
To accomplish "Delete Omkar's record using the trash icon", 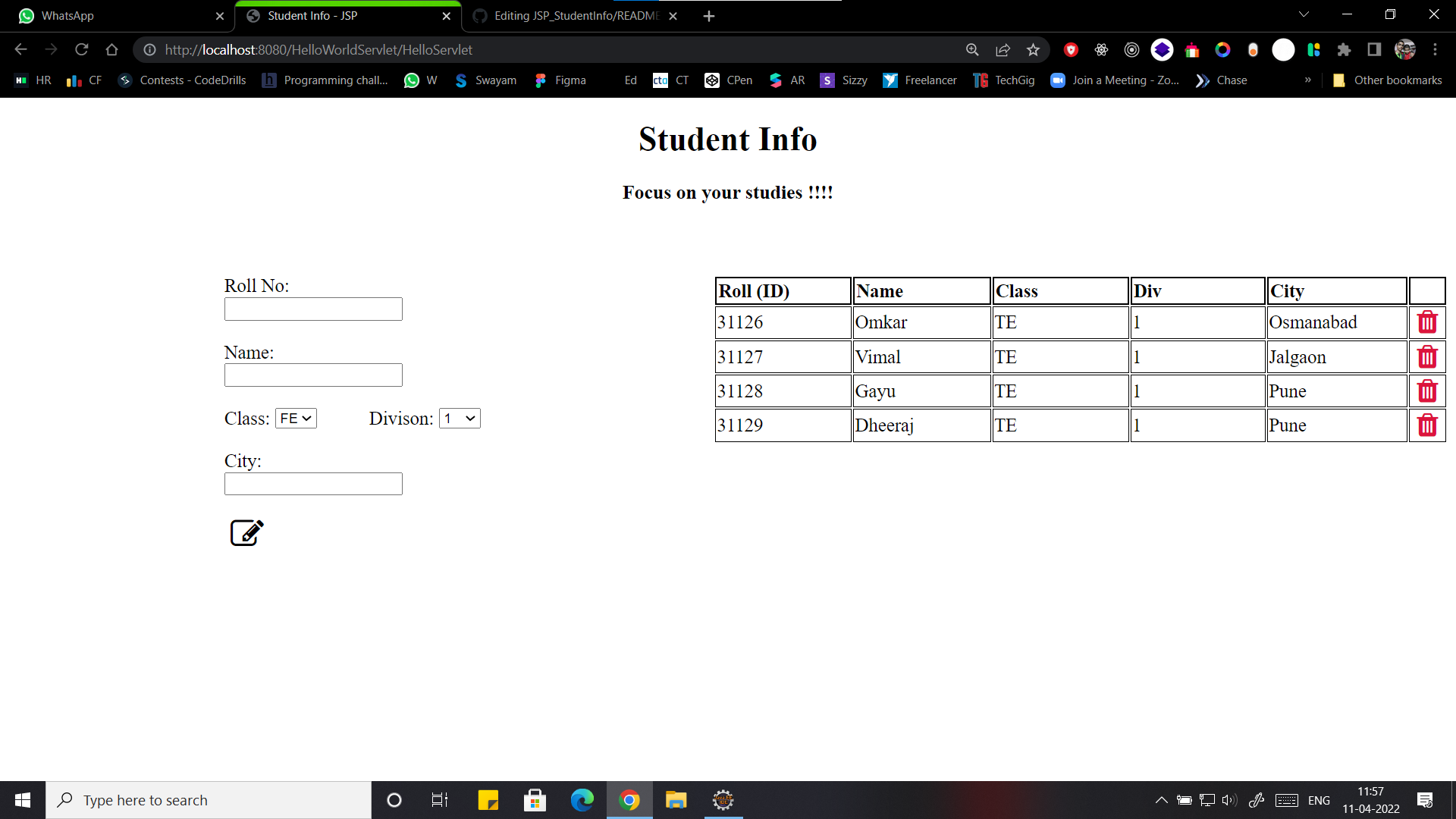I will coord(1428,322).
